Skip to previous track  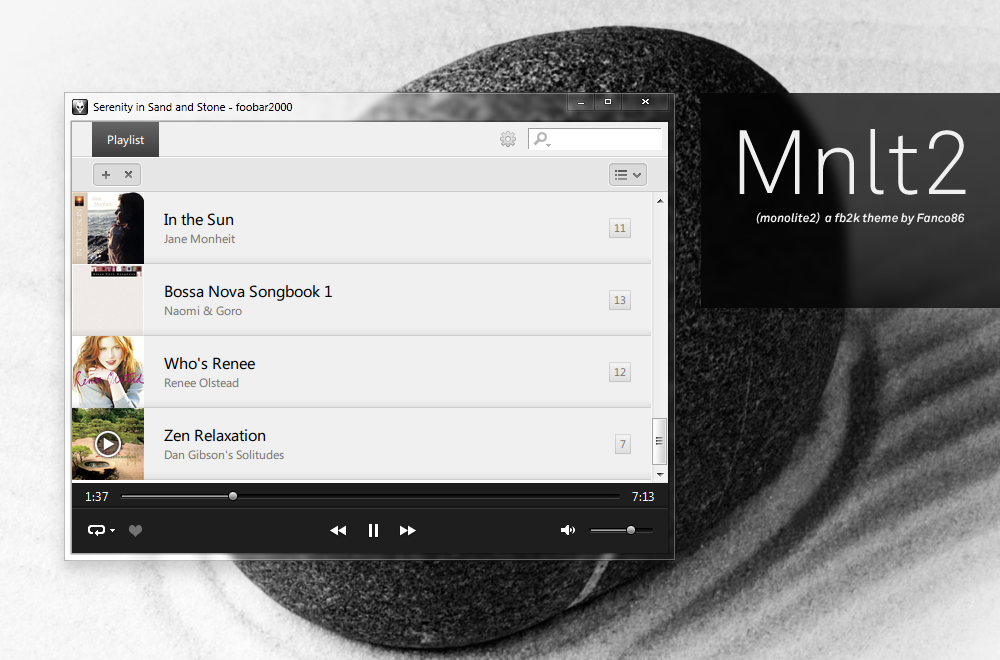click(338, 531)
